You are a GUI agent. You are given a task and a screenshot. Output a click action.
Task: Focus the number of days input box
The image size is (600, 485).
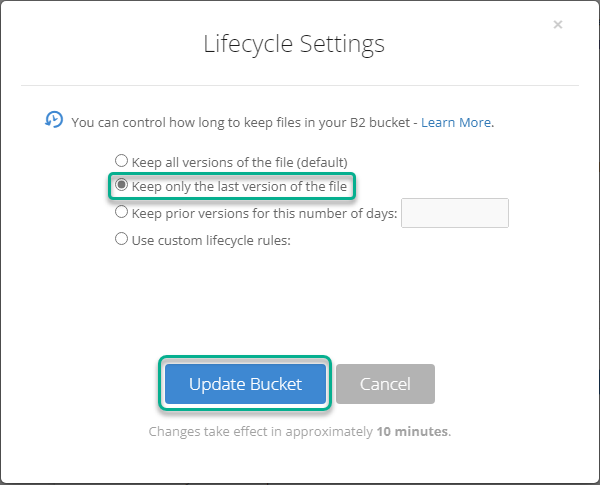(455, 213)
